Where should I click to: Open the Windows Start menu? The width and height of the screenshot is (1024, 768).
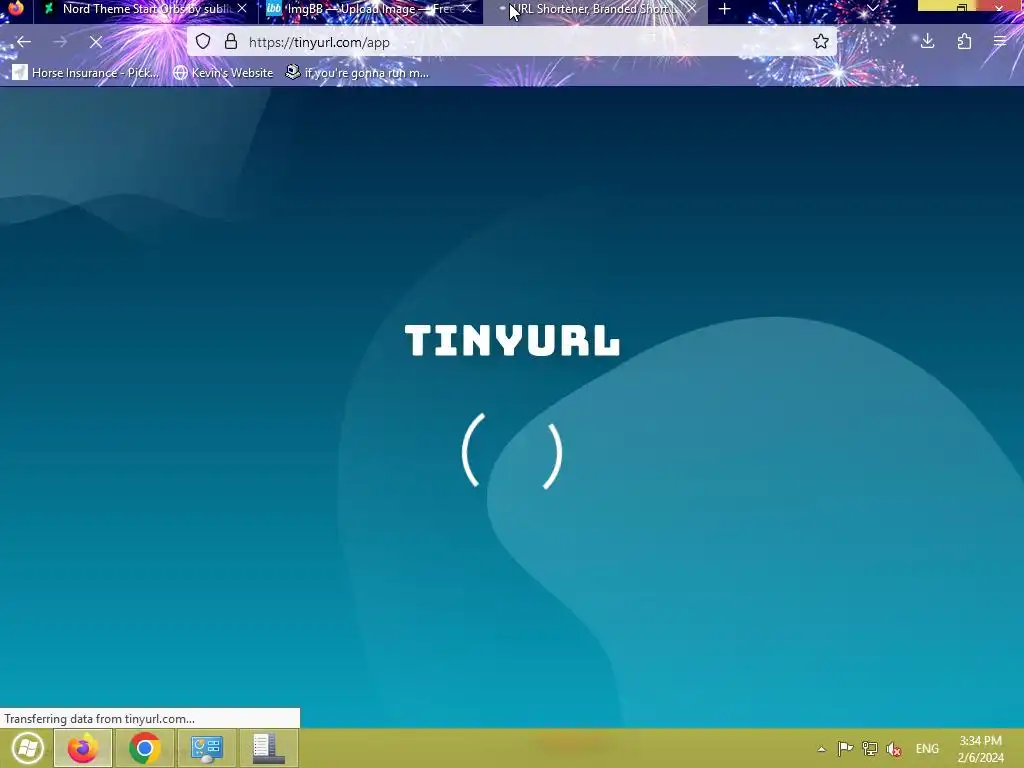pos(27,748)
